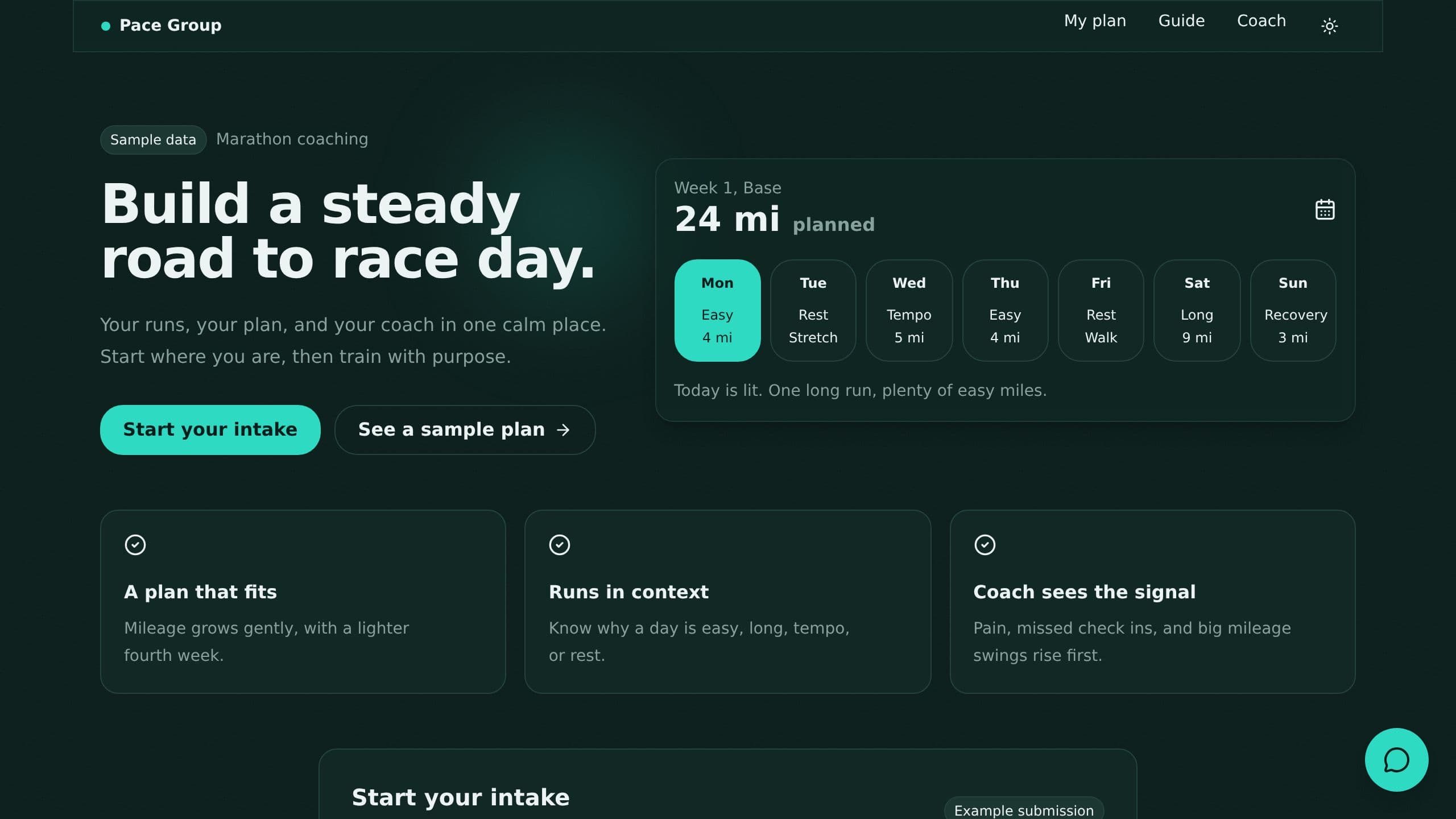Viewport: 1456px width, 819px height.
Task: Click the Runs in context heading
Action: (628, 592)
